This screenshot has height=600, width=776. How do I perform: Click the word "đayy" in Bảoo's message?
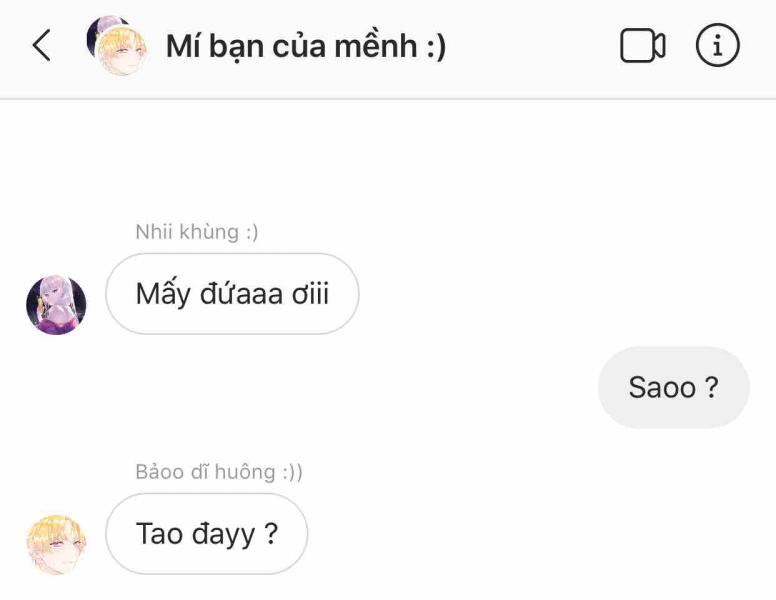[x=223, y=535]
